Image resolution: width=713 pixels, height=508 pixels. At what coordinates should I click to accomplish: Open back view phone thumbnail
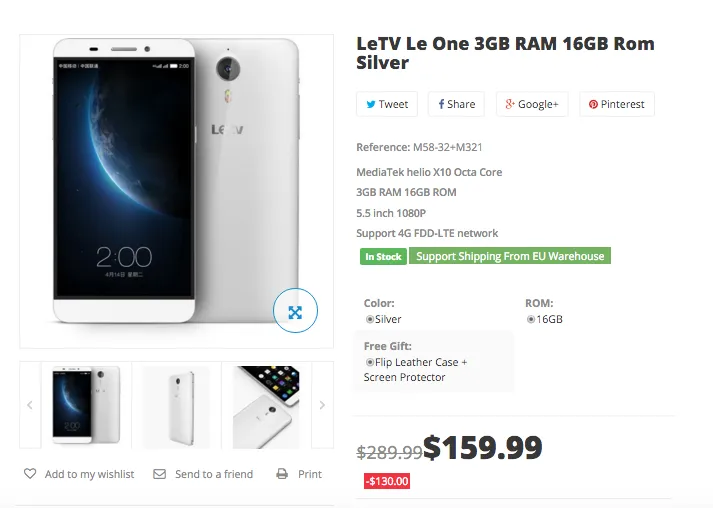pos(176,405)
